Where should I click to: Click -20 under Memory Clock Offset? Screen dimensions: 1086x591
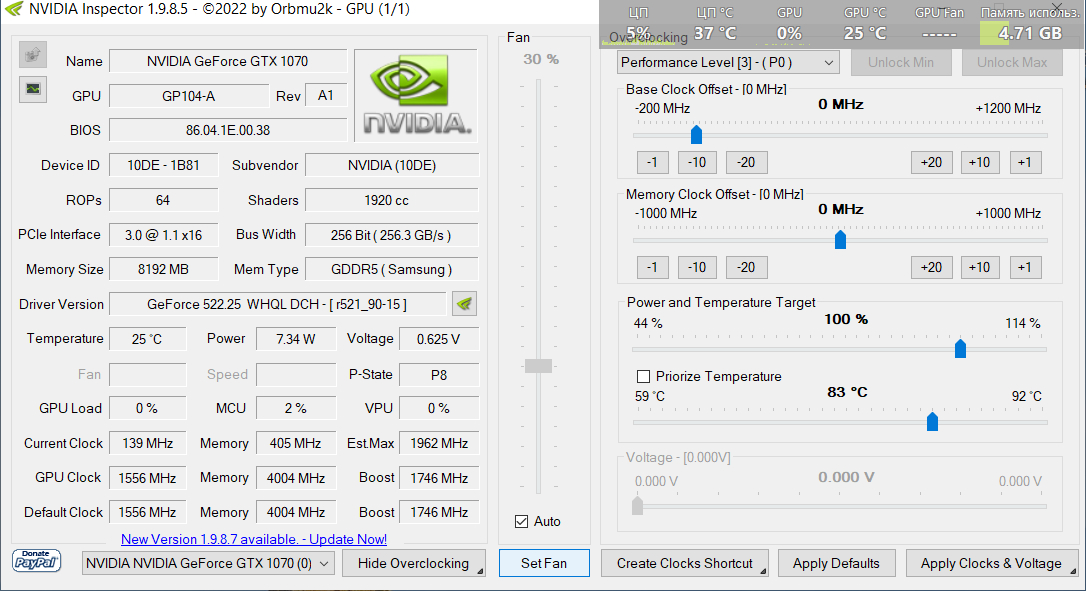click(746, 267)
